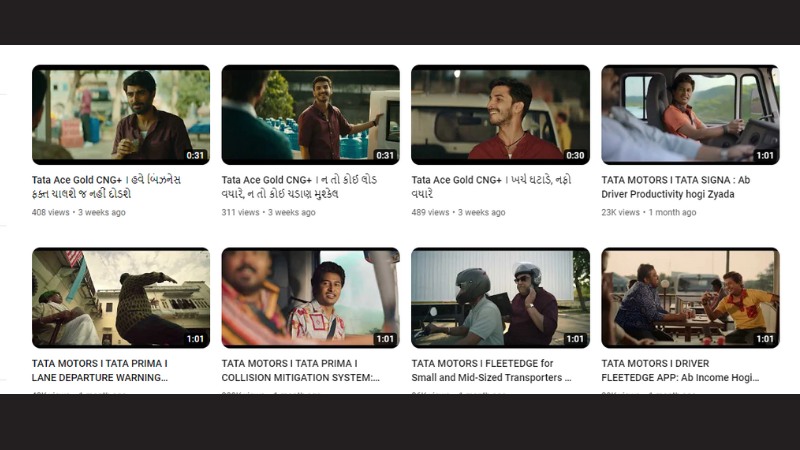This screenshot has height=450, width=800.
Task: Click 0:31 duration badge on water jugs thumbnail
Action: pos(385,156)
